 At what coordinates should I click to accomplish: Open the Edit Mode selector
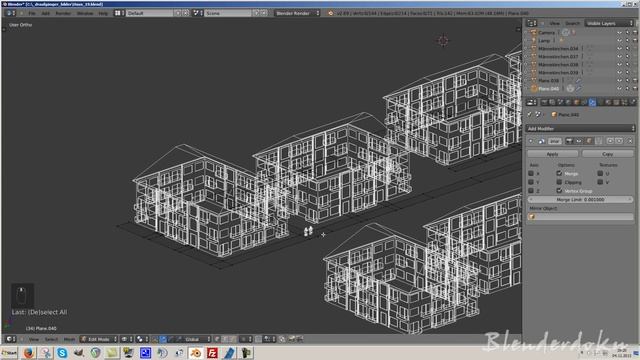point(99,339)
